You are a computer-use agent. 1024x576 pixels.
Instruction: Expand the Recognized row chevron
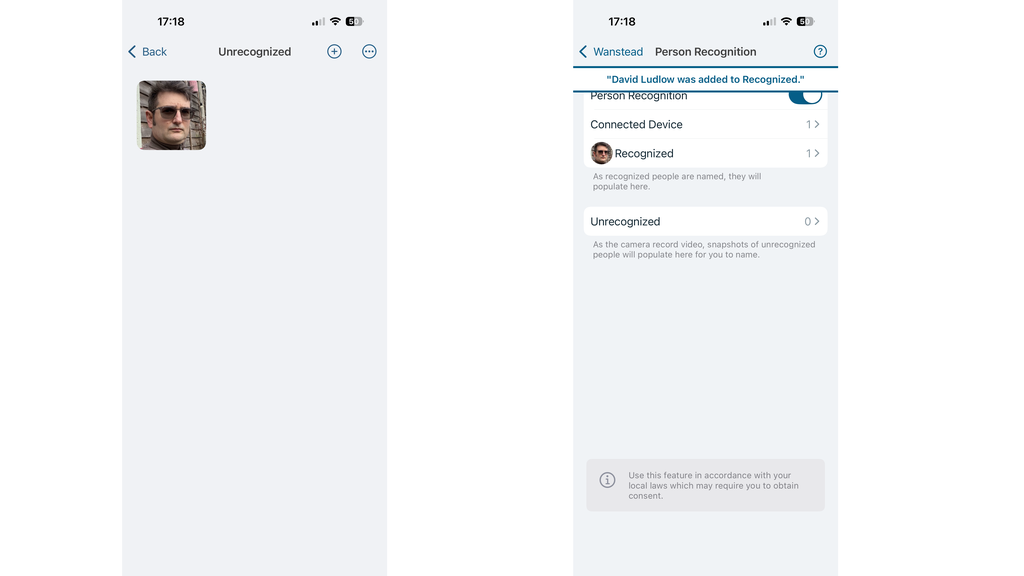click(x=817, y=154)
